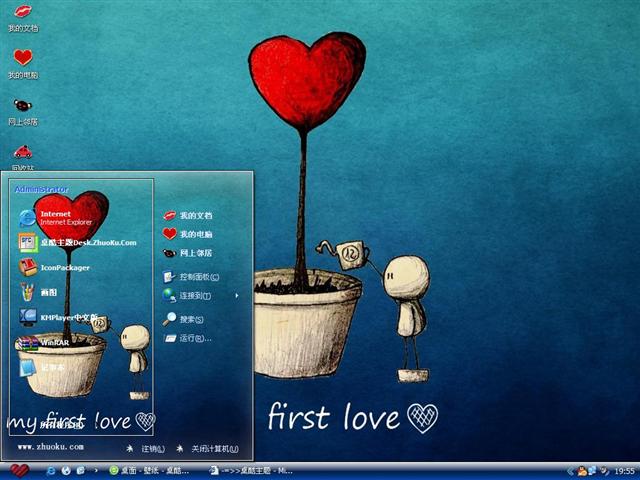Launch KMPlayer中文版 from the start menu
Image resolution: width=640 pixels, height=480 pixels.
pos(58,317)
